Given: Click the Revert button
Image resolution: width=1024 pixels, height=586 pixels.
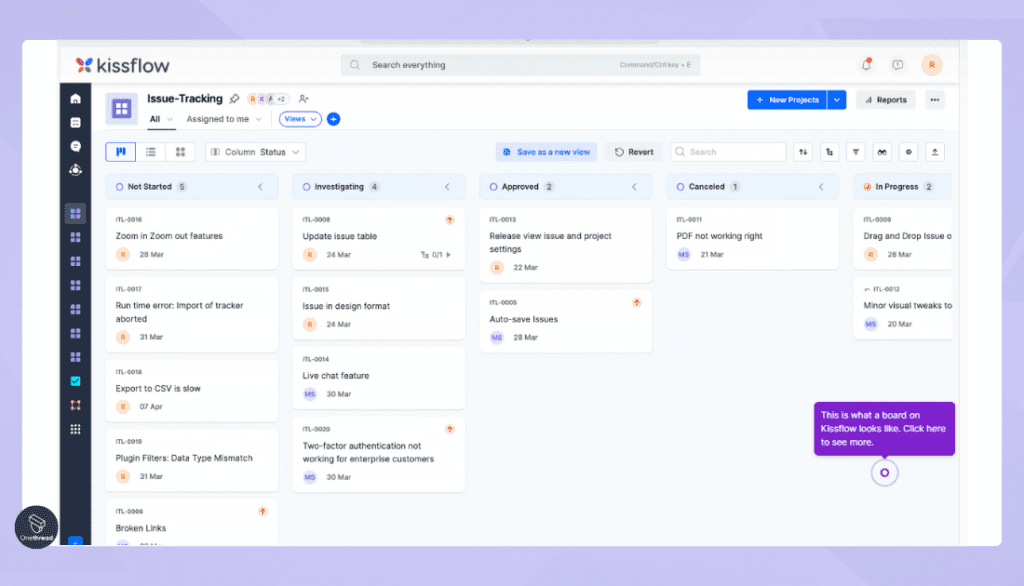Looking at the screenshot, I should (x=633, y=152).
